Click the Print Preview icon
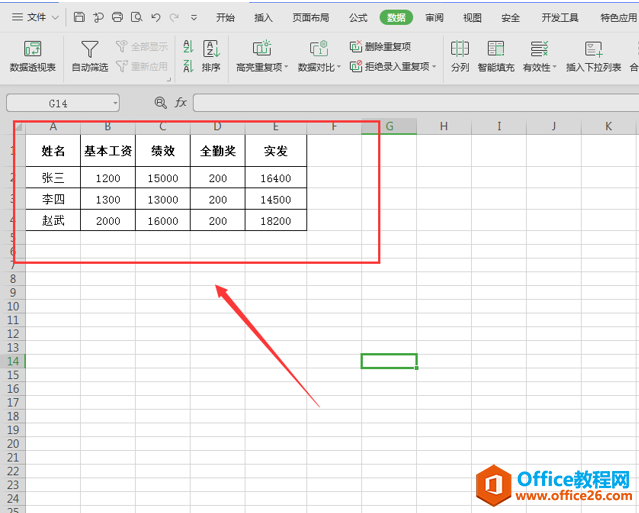The height and width of the screenshot is (513, 639). click(137, 17)
